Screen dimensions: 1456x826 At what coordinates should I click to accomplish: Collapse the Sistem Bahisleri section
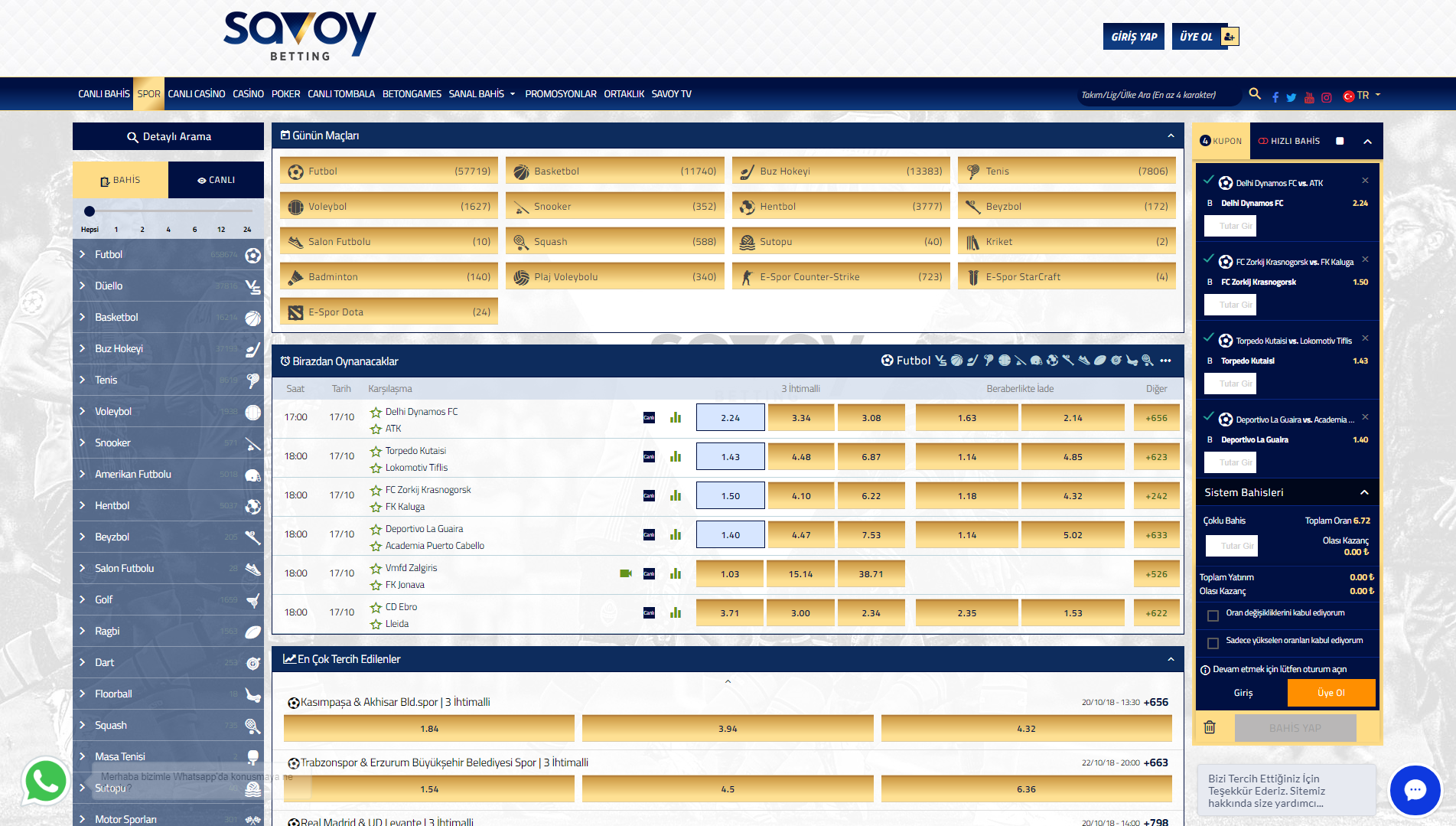pyautogui.click(x=1364, y=492)
